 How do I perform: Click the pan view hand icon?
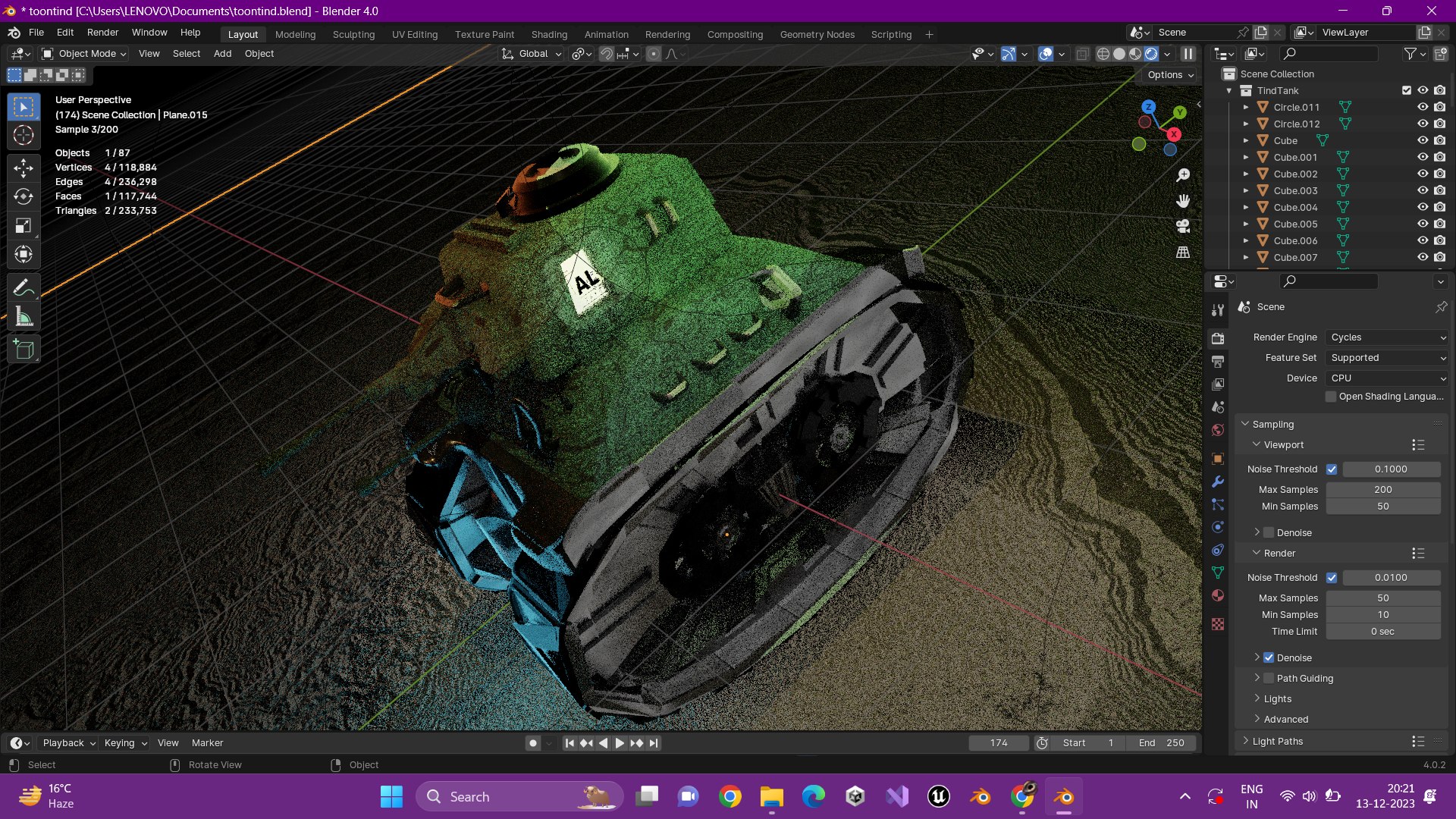click(1183, 201)
